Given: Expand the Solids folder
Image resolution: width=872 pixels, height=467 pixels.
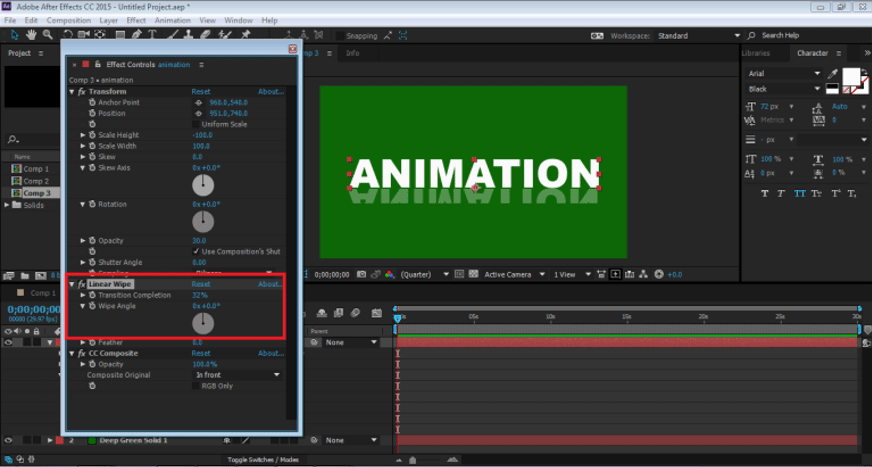Looking at the screenshot, I should (7, 205).
